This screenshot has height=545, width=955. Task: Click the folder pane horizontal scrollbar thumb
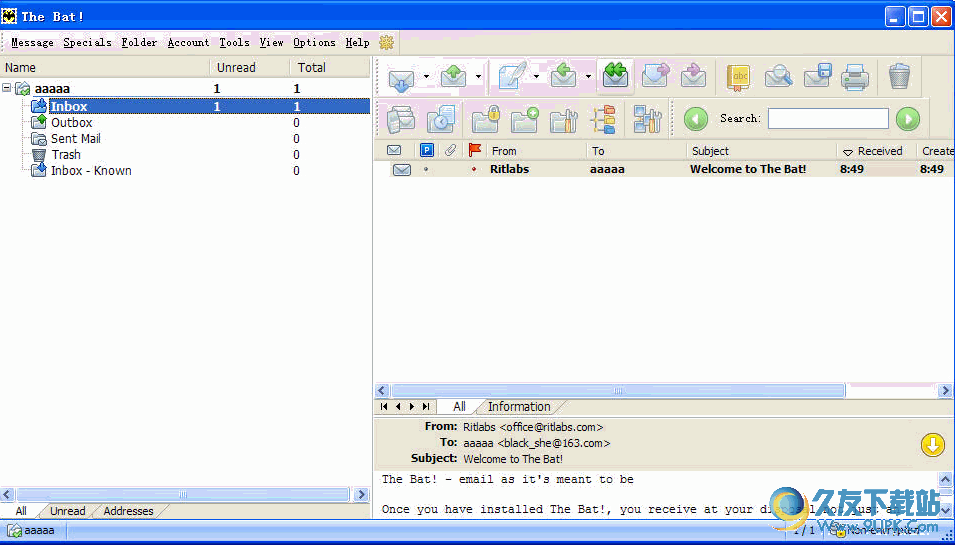[183, 494]
